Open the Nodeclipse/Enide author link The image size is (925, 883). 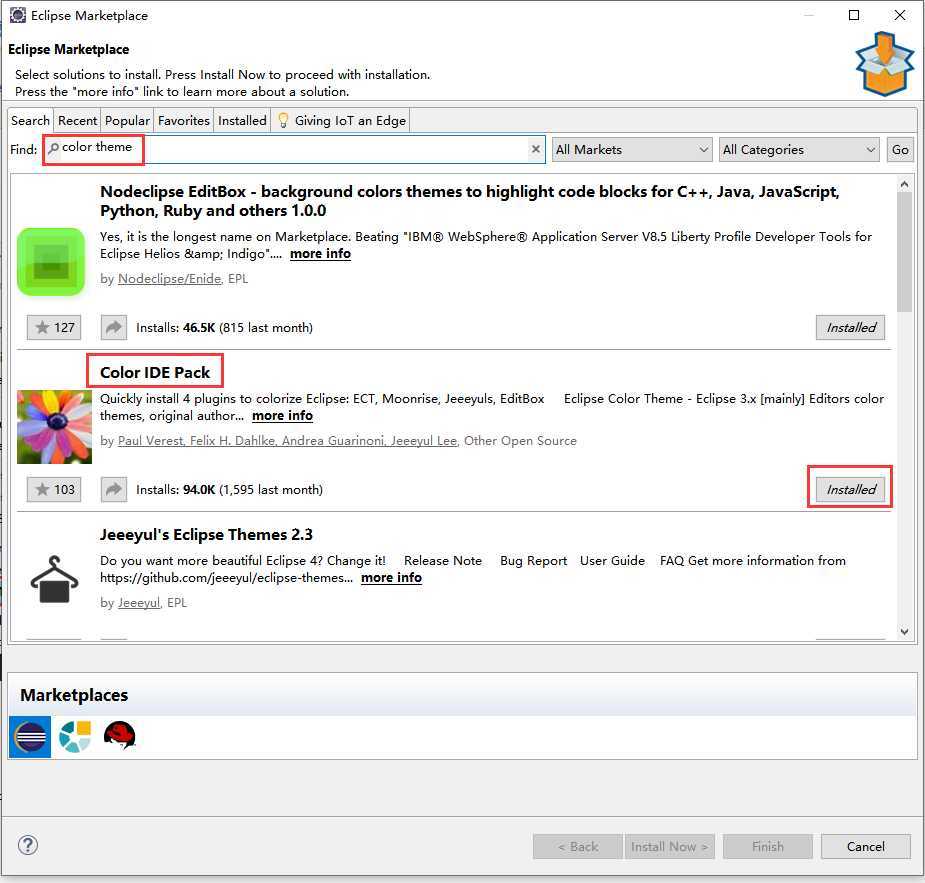point(169,278)
